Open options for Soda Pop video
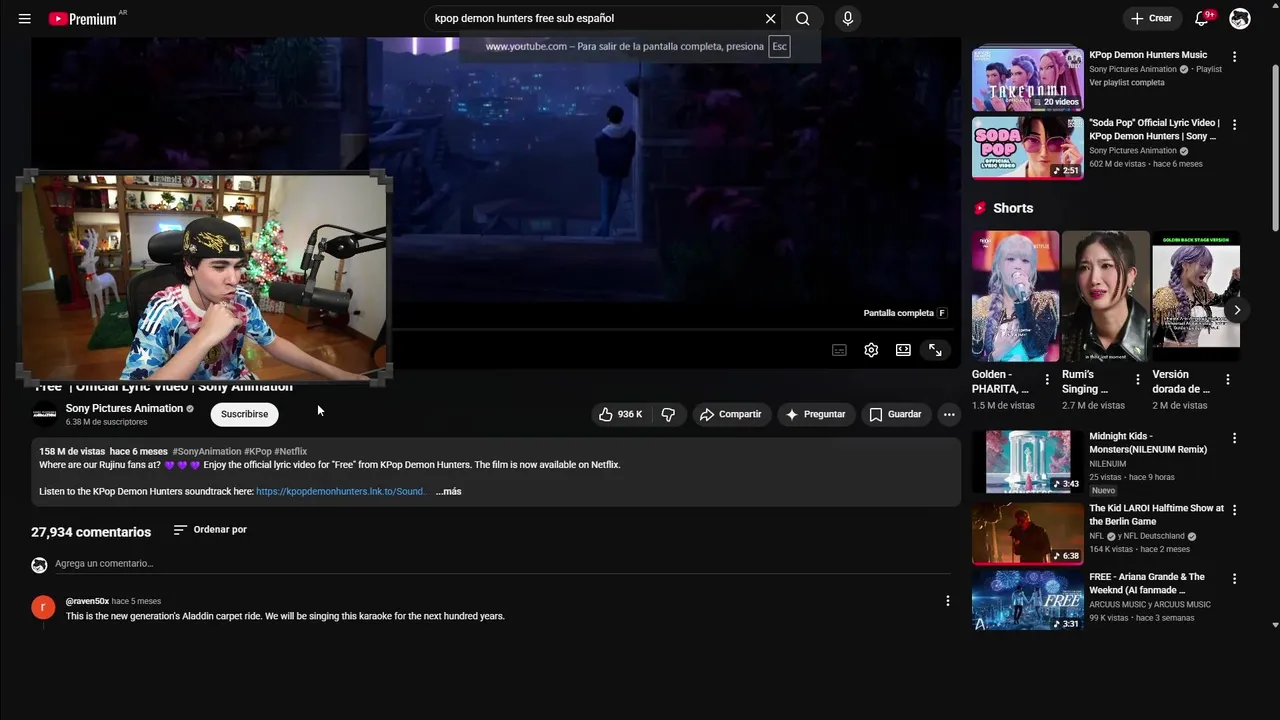 (x=1235, y=125)
